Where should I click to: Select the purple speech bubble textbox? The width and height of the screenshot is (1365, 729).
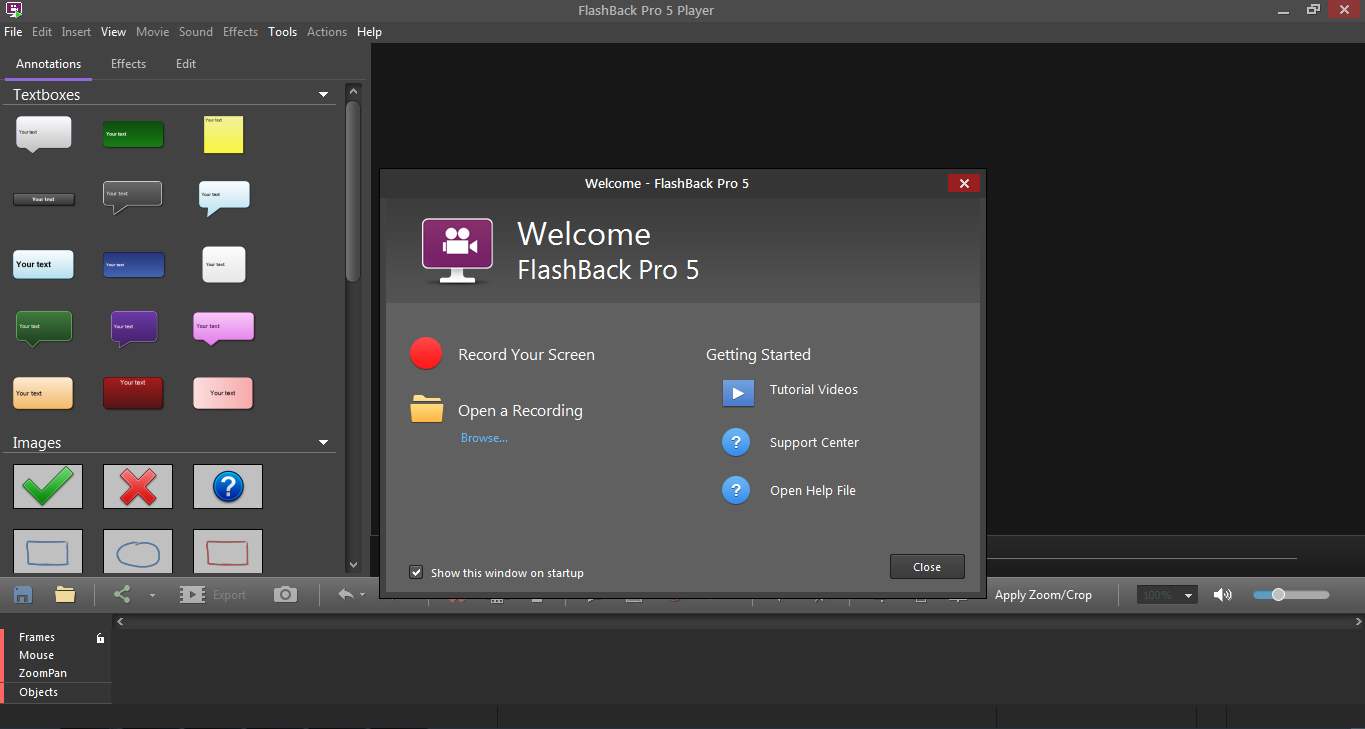[x=134, y=329]
